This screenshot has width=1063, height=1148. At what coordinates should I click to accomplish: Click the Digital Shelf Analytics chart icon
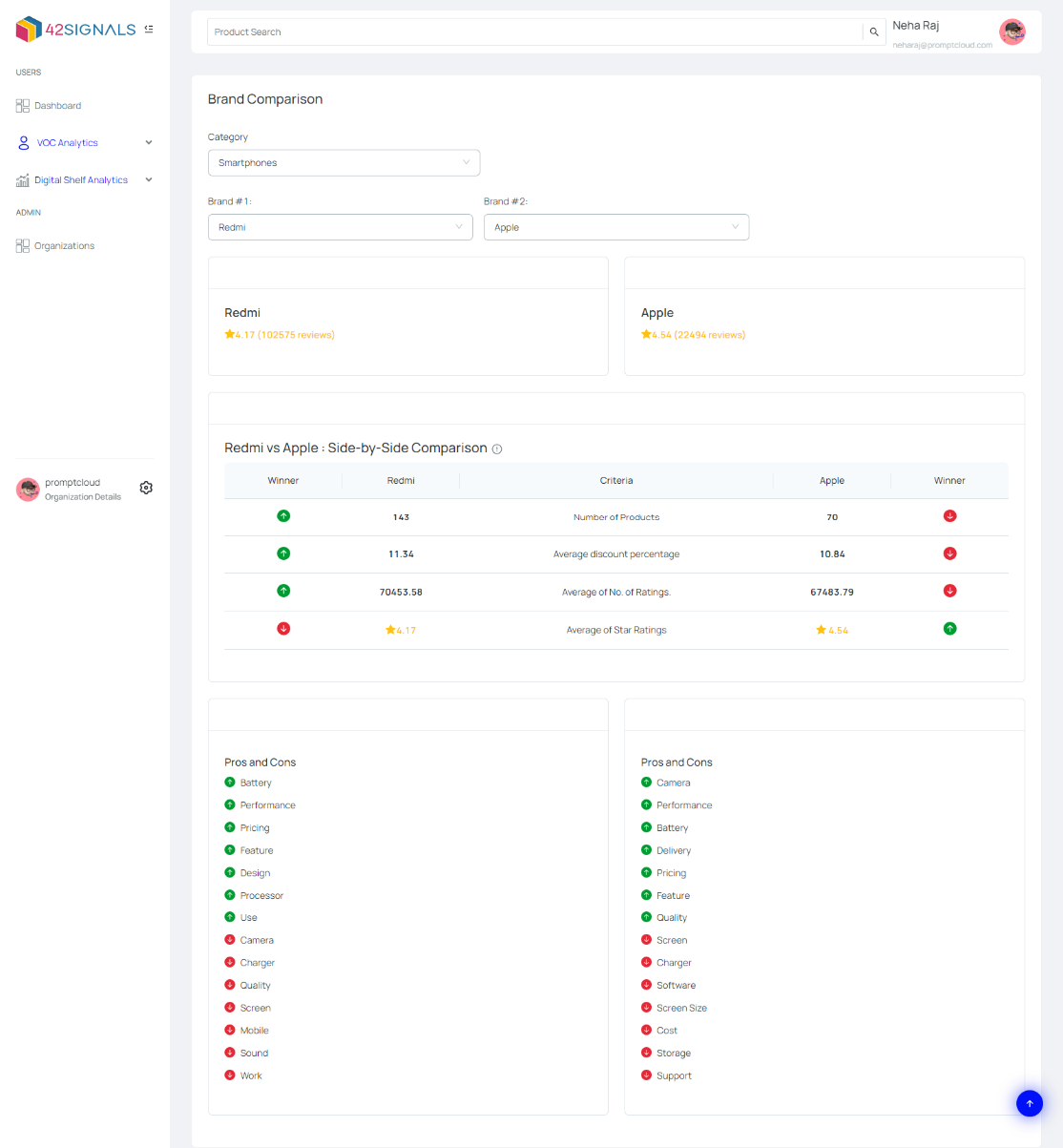click(23, 180)
